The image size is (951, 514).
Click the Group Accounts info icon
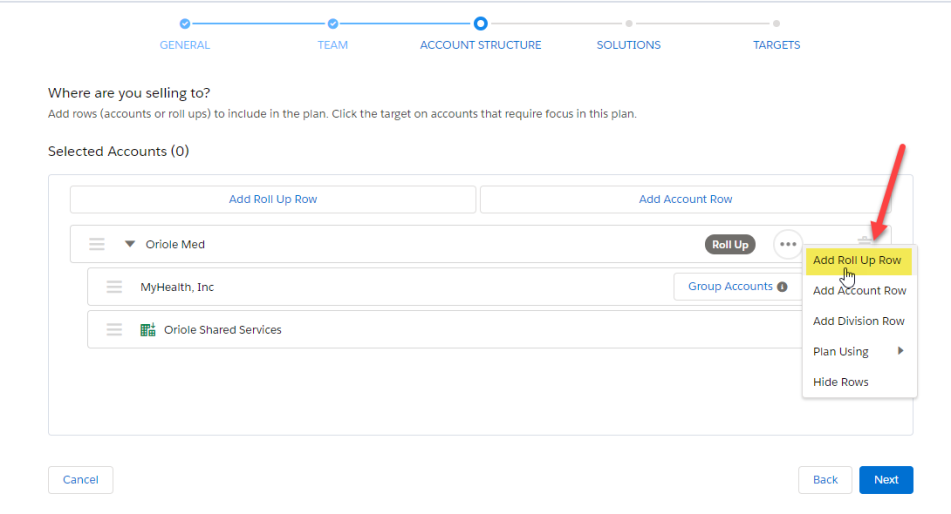pos(782,286)
